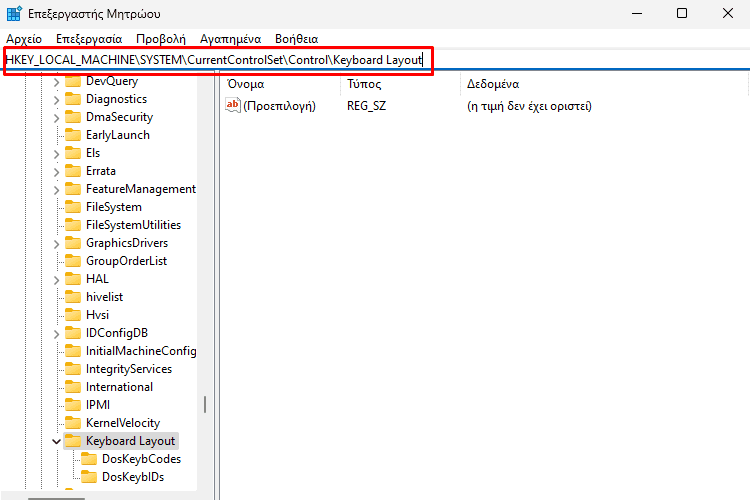750x500 pixels.
Task: Click the IntegrityServices folder icon
Action: [73, 369]
